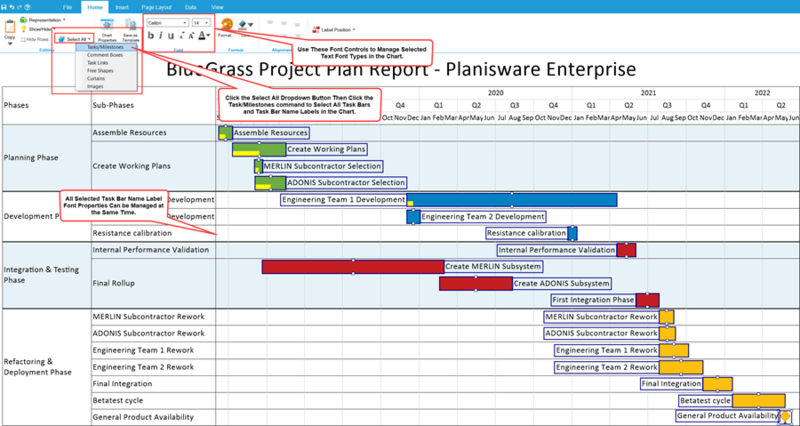This screenshot has width=800, height=426.
Task: Choose Tasks/Milestones from the Select All menu
Action: pos(107,47)
